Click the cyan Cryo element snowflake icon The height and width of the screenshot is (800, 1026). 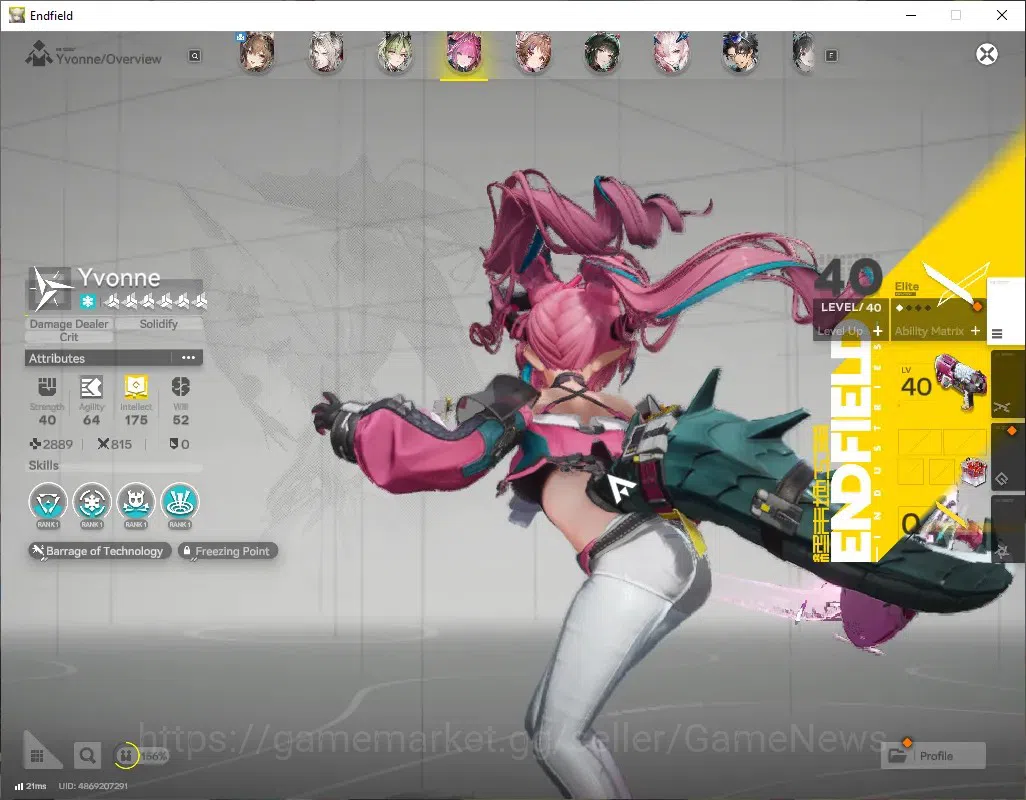88,302
